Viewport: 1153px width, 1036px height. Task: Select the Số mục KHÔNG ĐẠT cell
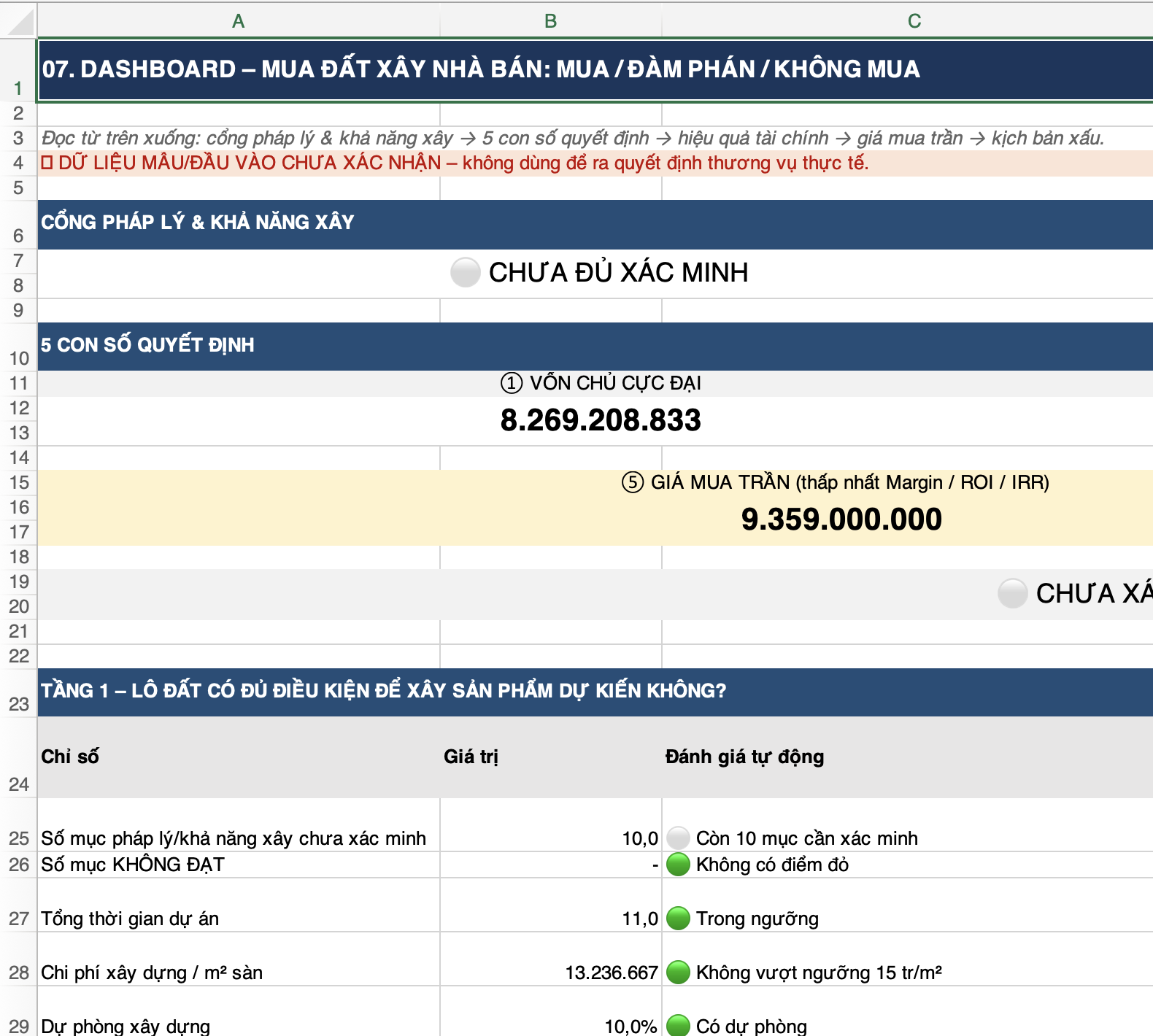click(x=239, y=865)
